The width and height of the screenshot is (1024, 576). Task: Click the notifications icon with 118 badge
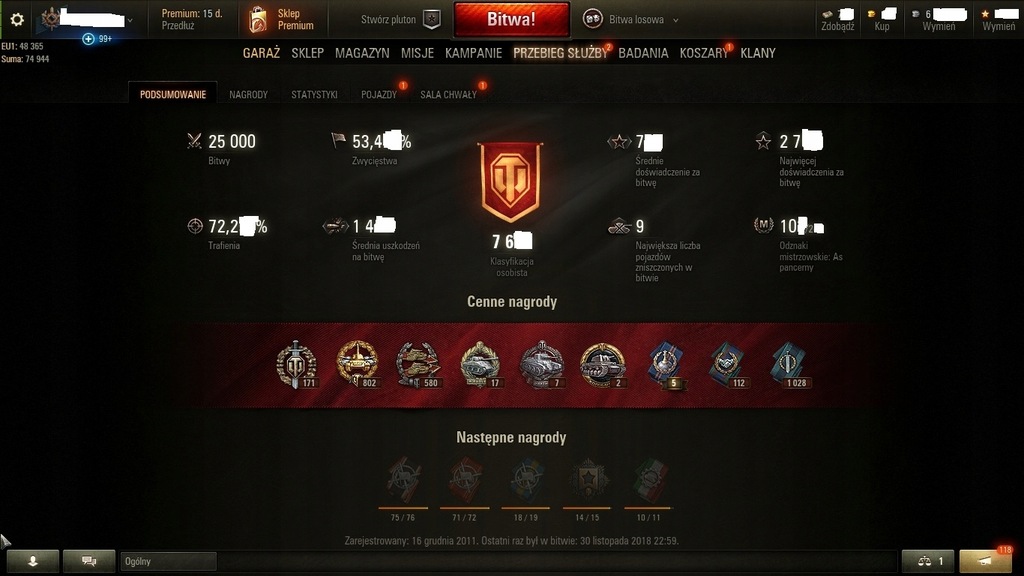tap(985, 561)
